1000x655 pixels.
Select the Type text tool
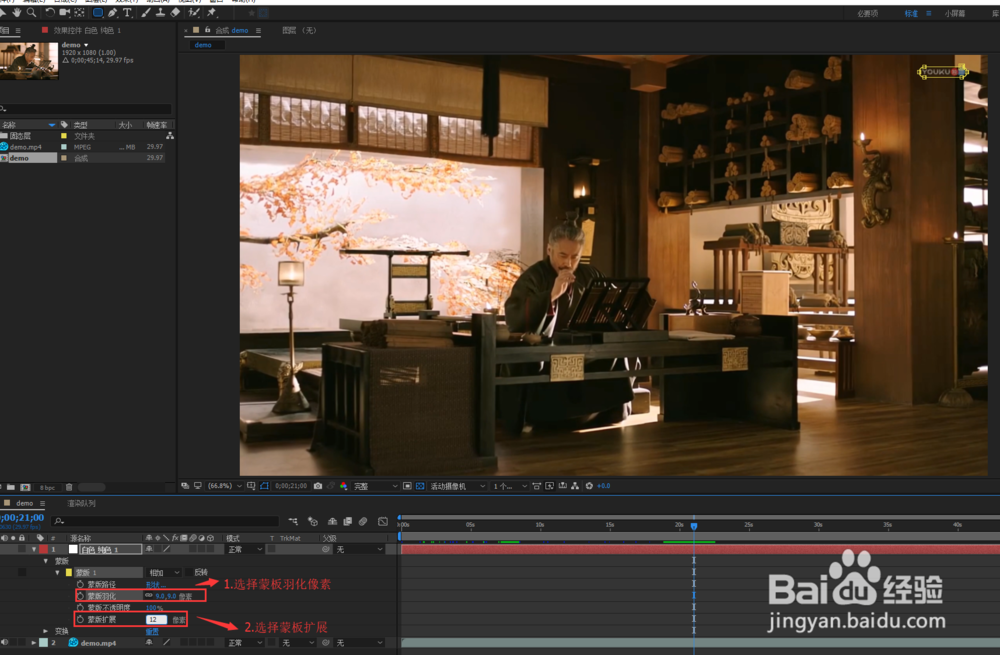[x=128, y=12]
